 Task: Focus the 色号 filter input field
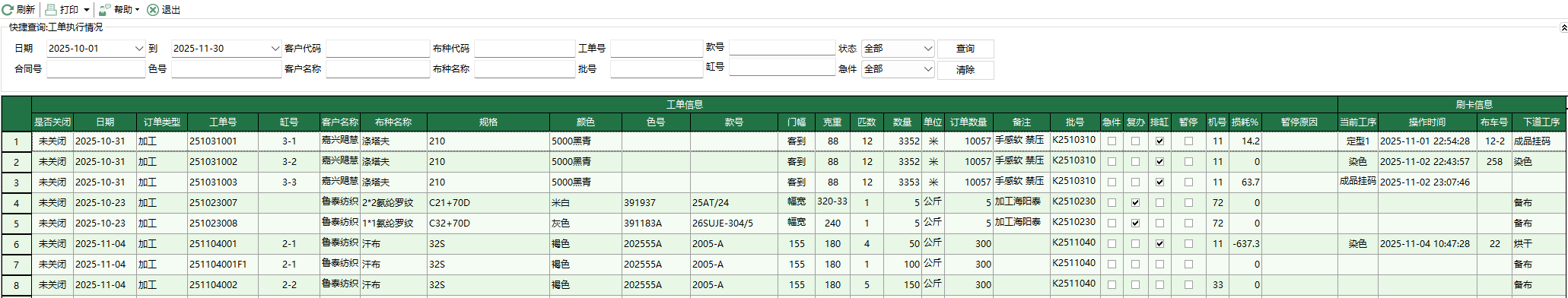point(227,69)
